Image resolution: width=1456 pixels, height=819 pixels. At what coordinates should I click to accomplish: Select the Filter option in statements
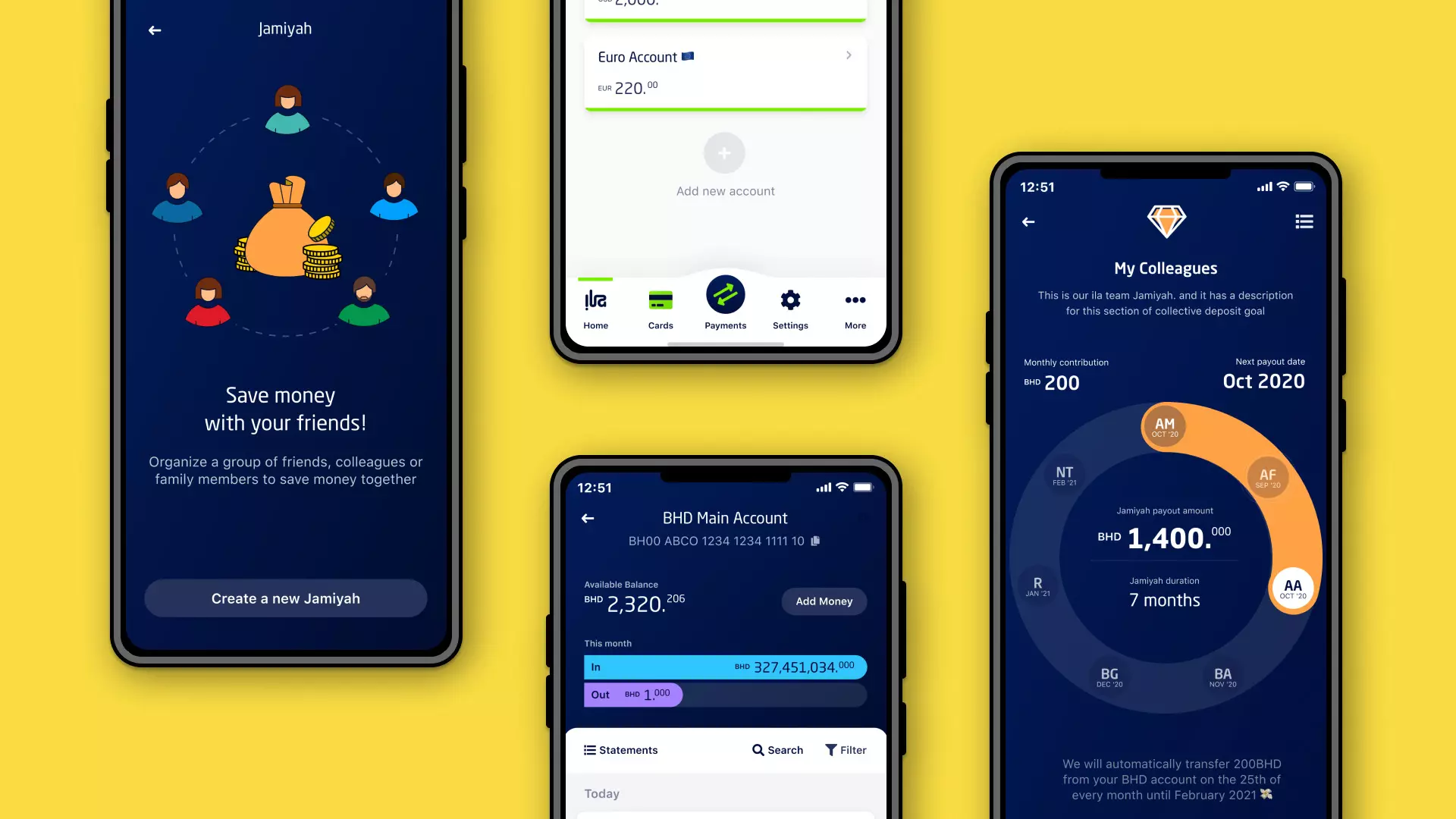tap(846, 749)
